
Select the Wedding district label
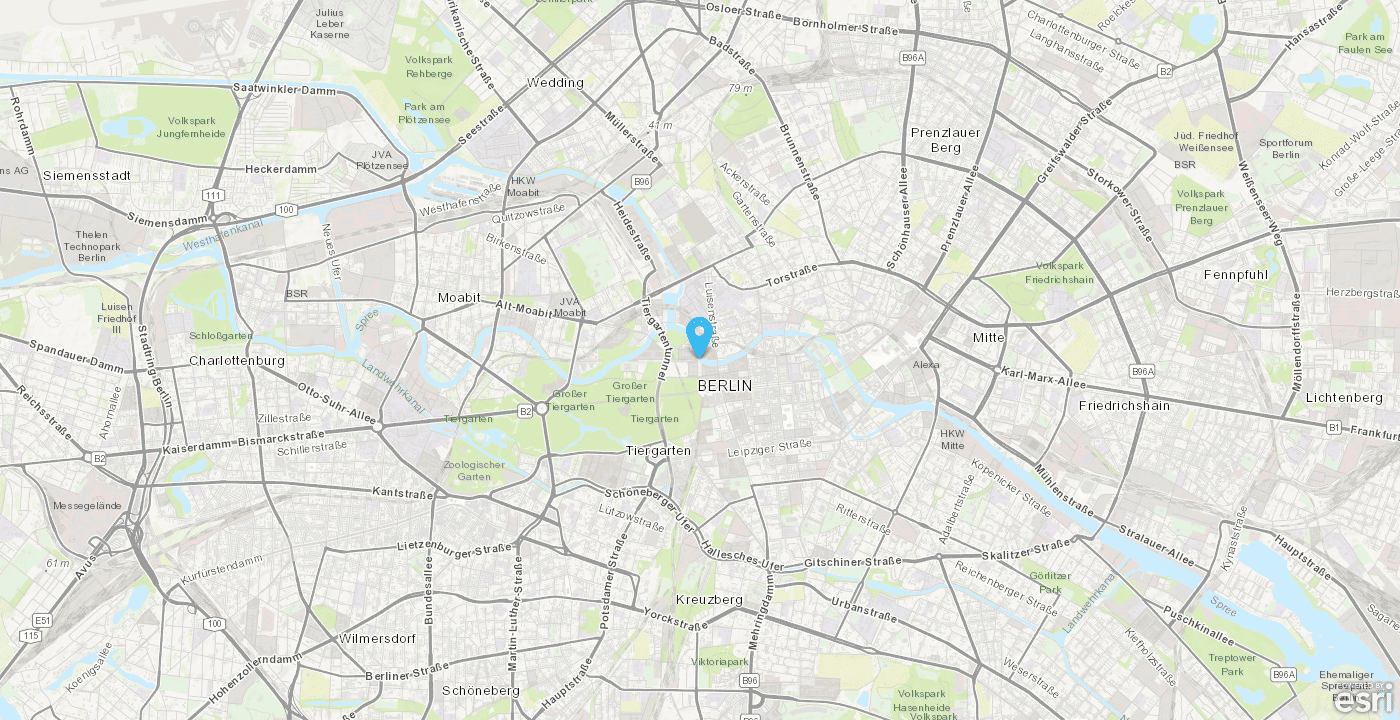click(555, 82)
